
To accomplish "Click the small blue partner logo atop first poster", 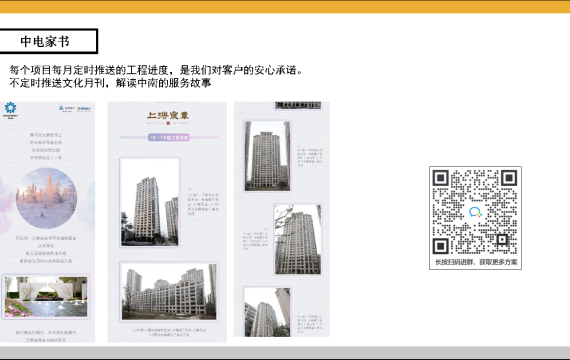I will tap(67, 109).
